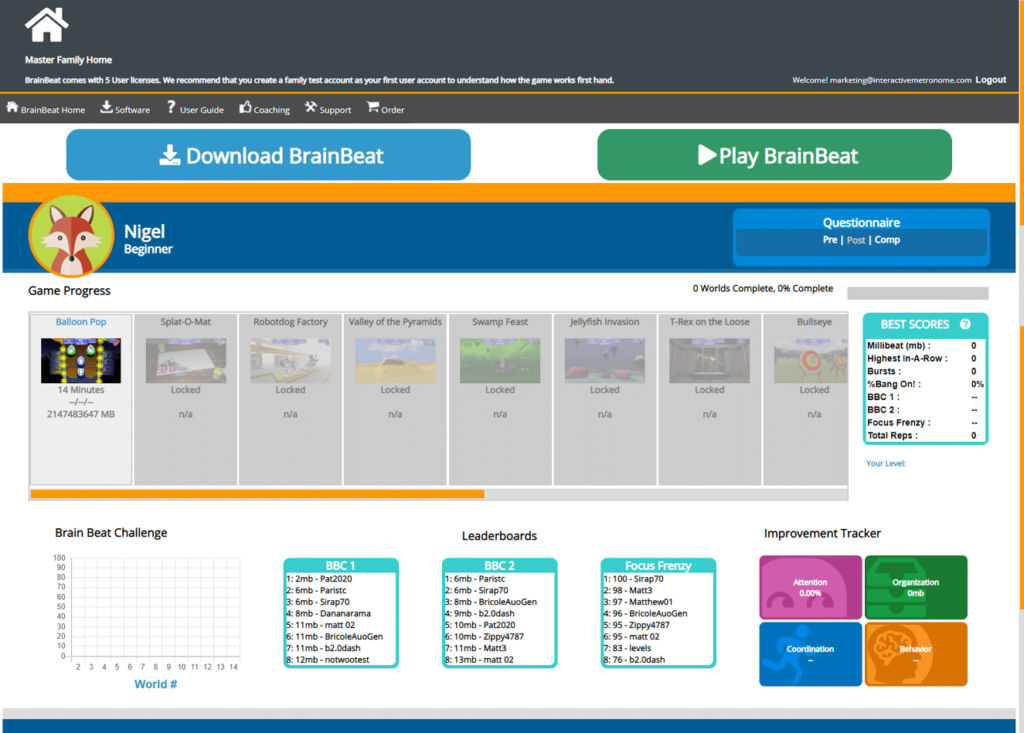This screenshot has width=1024, height=733.
Task: Open the Software menu item
Action: coord(125,109)
